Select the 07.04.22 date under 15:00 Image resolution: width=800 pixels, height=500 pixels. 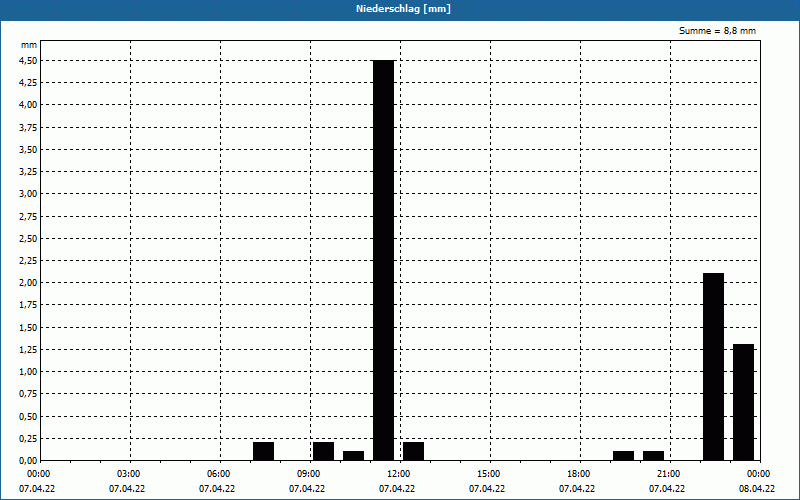click(x=487, y=489)
